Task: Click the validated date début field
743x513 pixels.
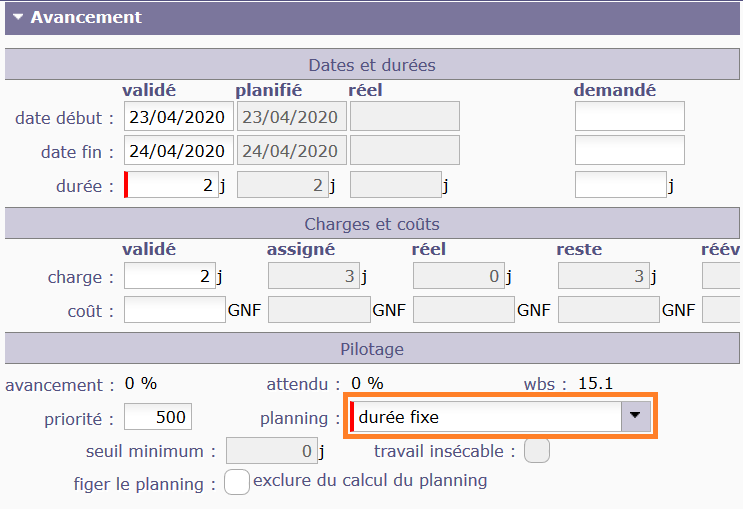Action: [178, 117]
